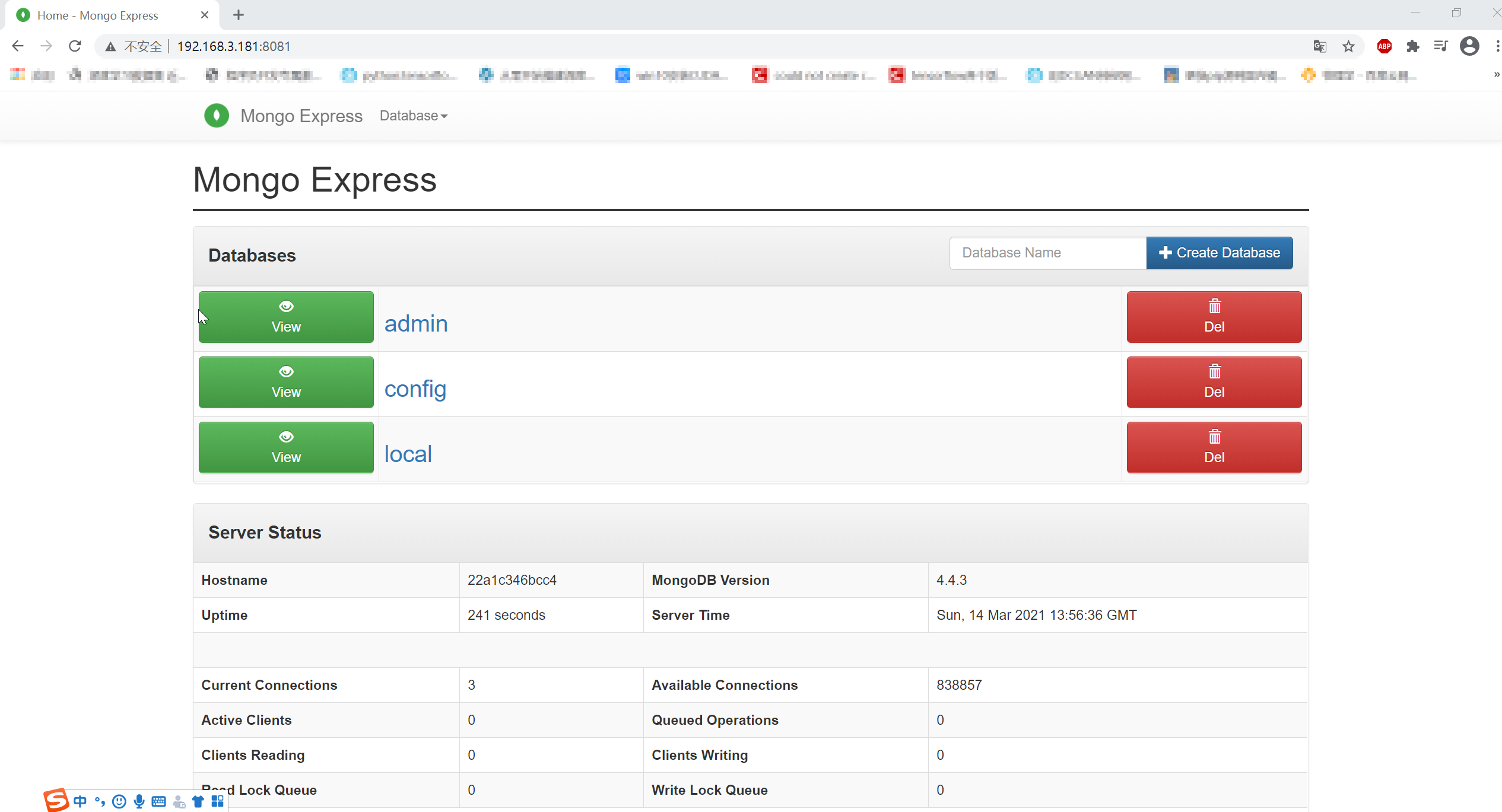This screenshot has width=1502, height=812.
Task: Click the Active Clients label
Action: [246, 720]
